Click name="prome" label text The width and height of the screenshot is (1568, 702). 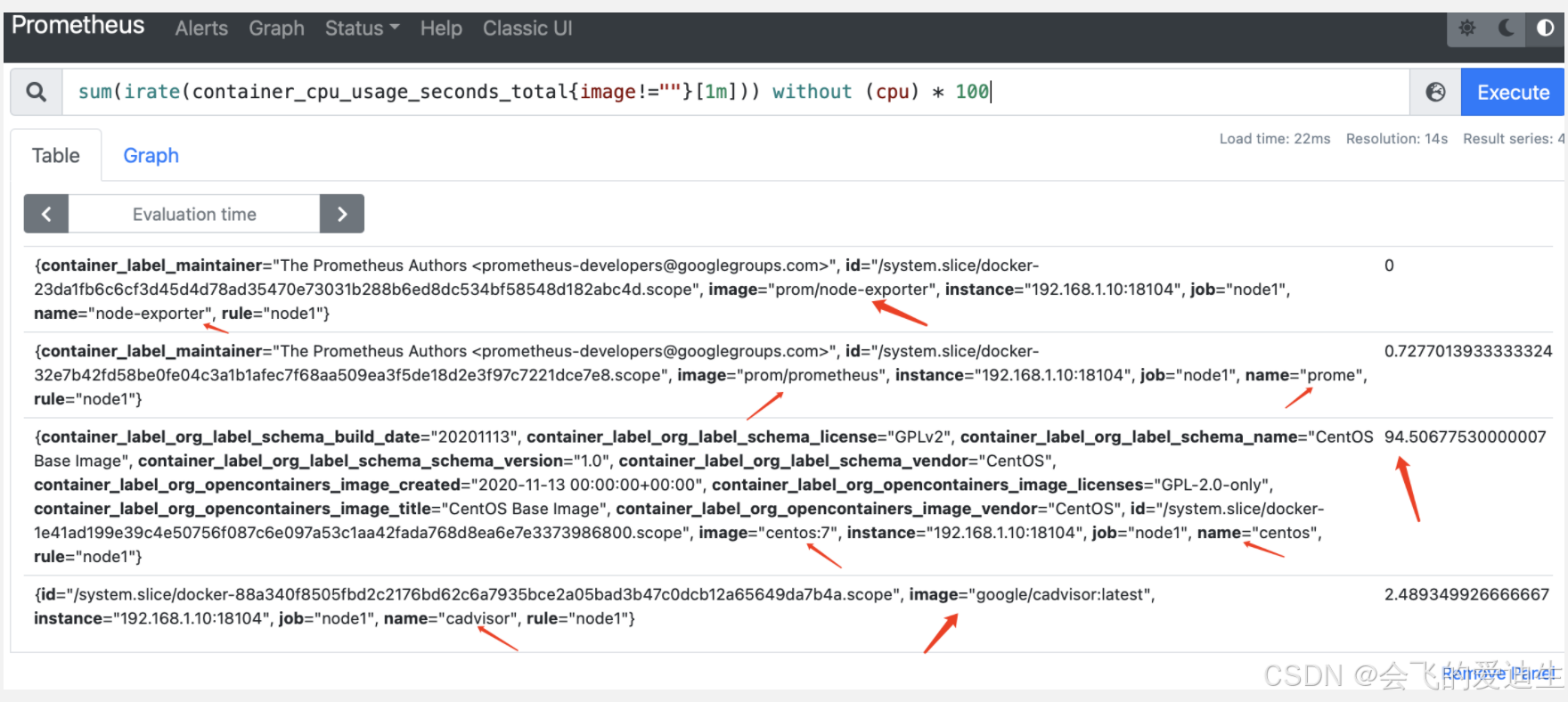(1305, 375)
